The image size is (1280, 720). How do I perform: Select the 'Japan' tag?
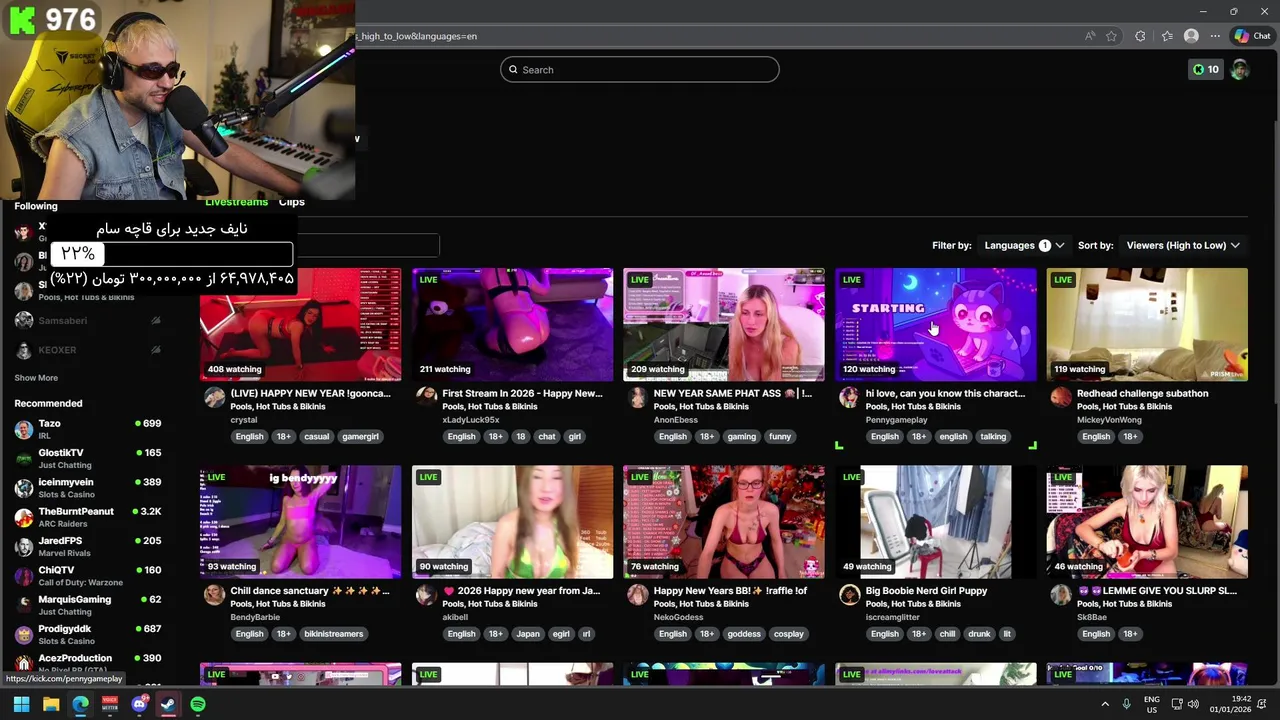(x=528, y=634)
